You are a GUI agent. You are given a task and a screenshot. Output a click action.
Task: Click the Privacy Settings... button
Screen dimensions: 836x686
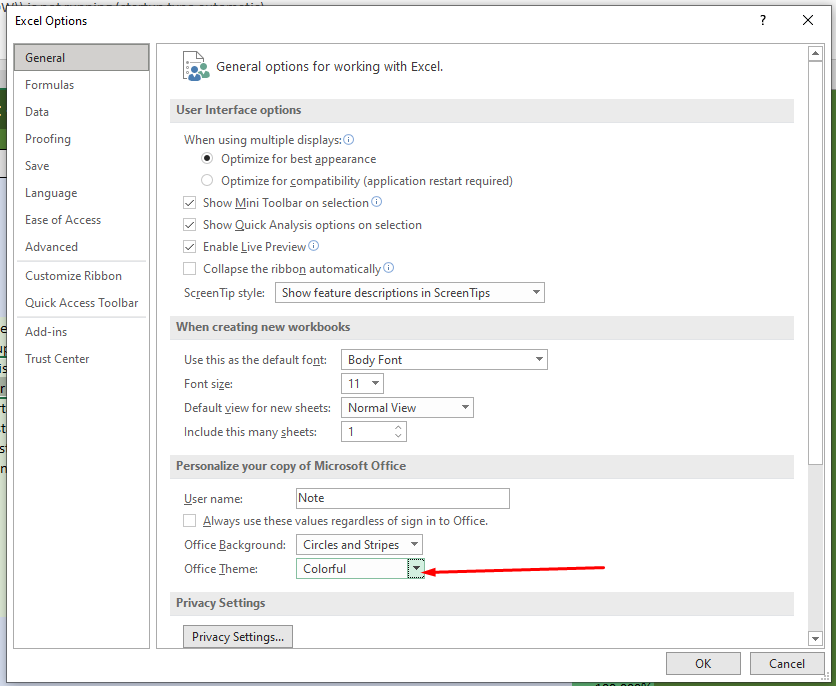coord(238,636)
